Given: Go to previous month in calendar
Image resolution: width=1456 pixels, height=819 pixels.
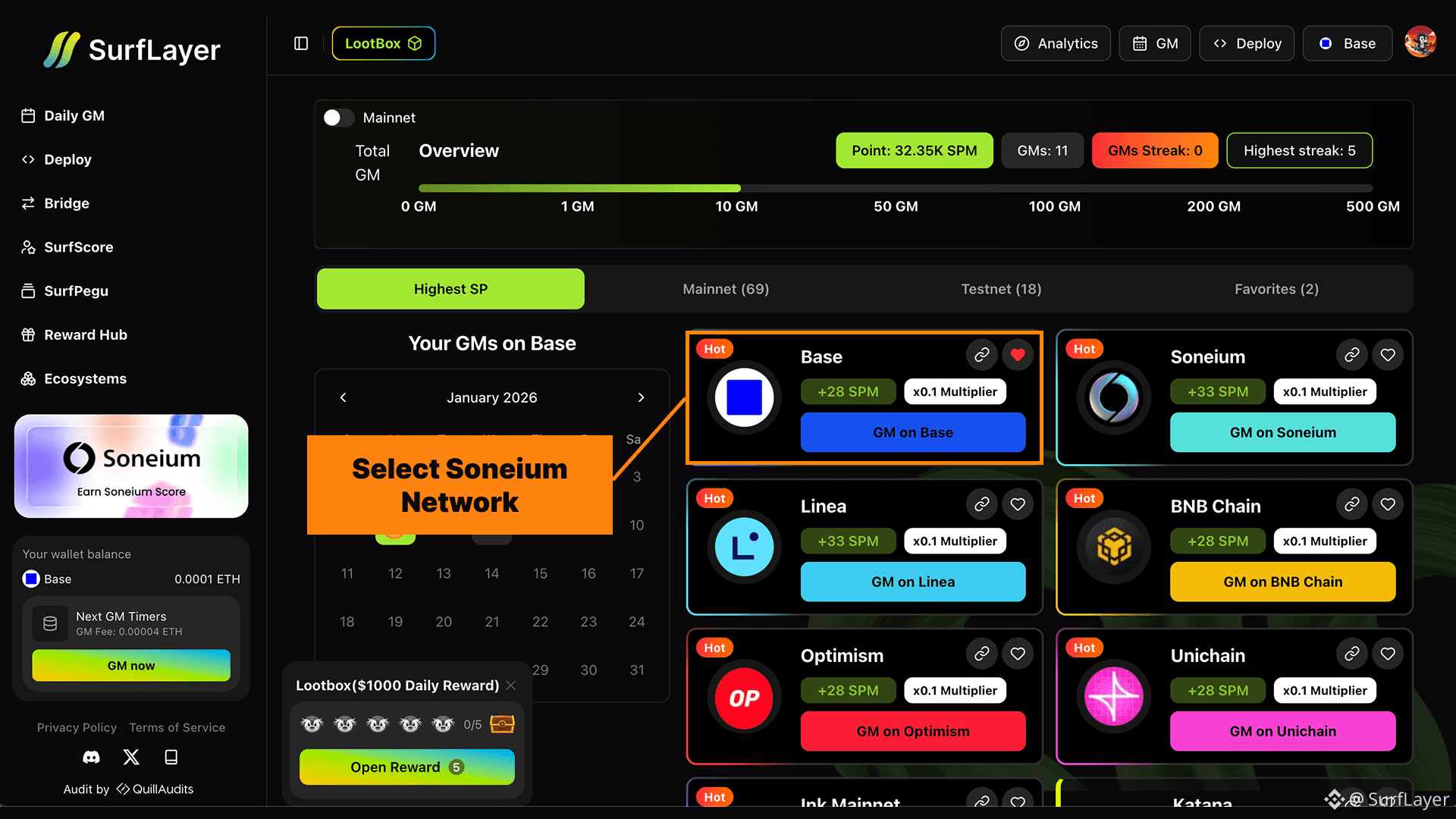Looking at the screenshot, I should pyautogui.click(x=343, y=397).
